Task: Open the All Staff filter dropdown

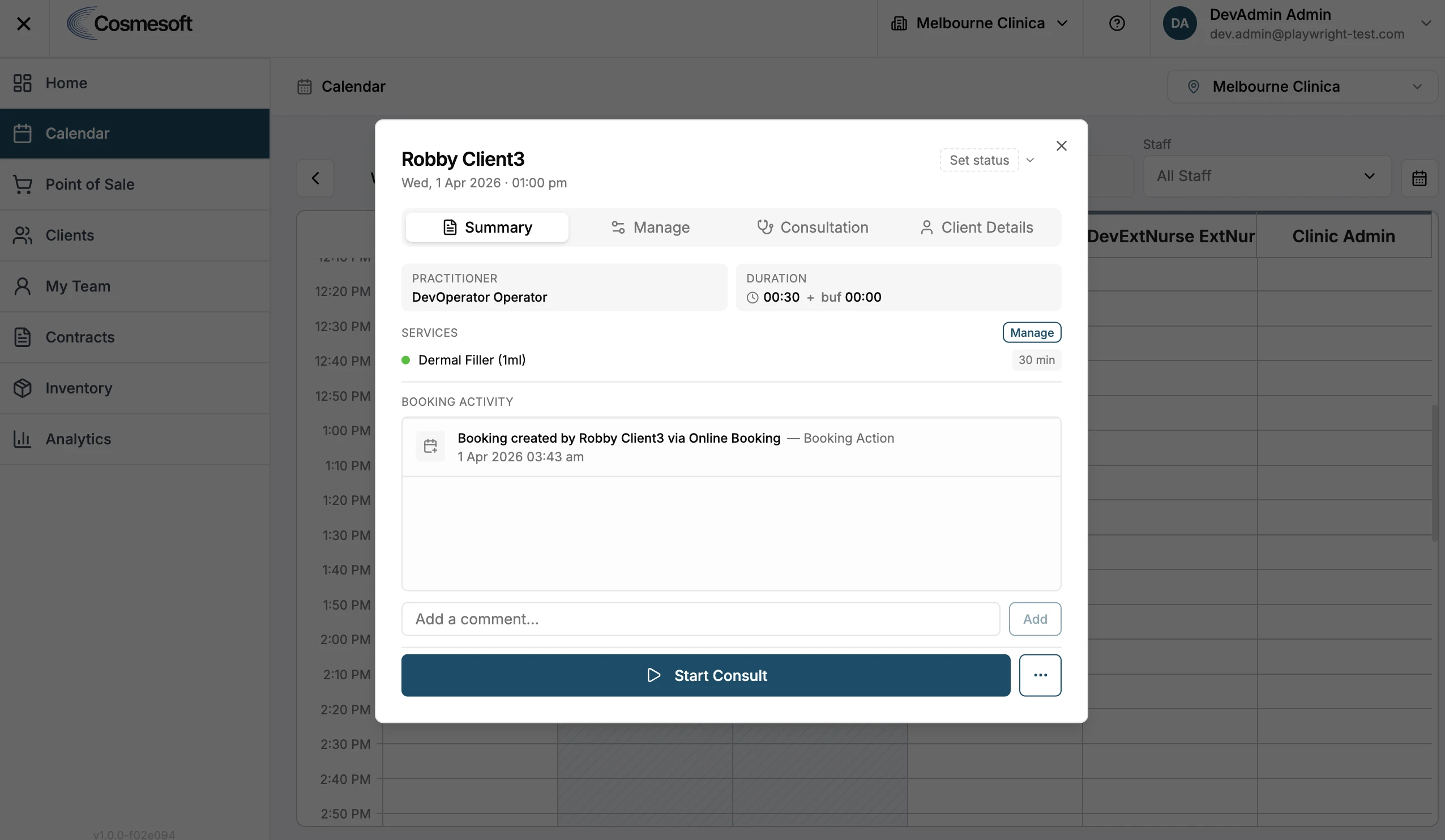Action: (1267, 176)
